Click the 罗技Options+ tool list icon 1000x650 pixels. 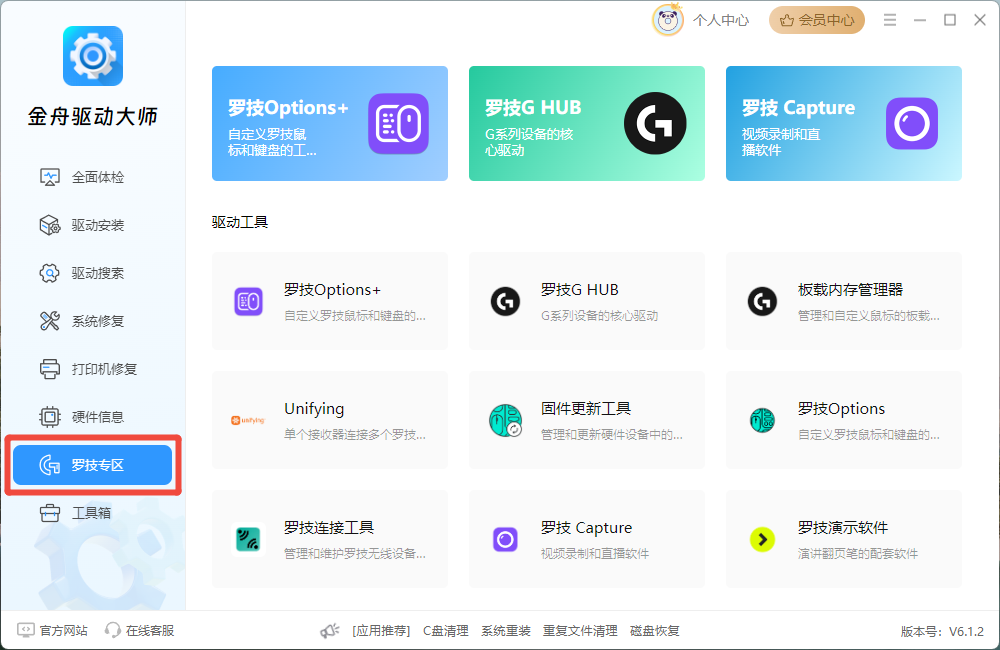(249, 301)
